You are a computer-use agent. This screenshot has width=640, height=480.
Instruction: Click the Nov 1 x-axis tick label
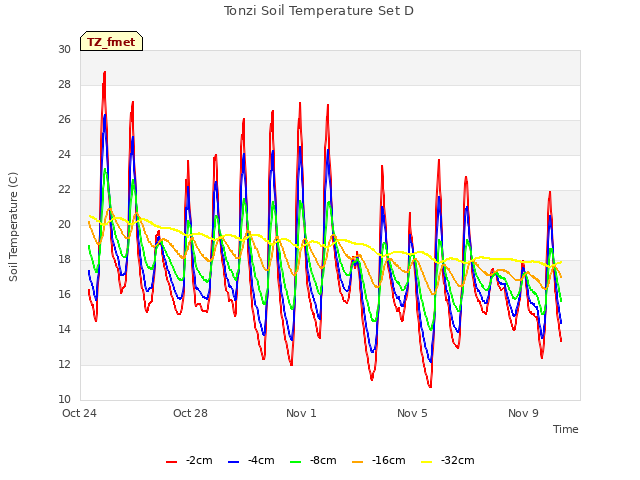[x=301, y=413]
